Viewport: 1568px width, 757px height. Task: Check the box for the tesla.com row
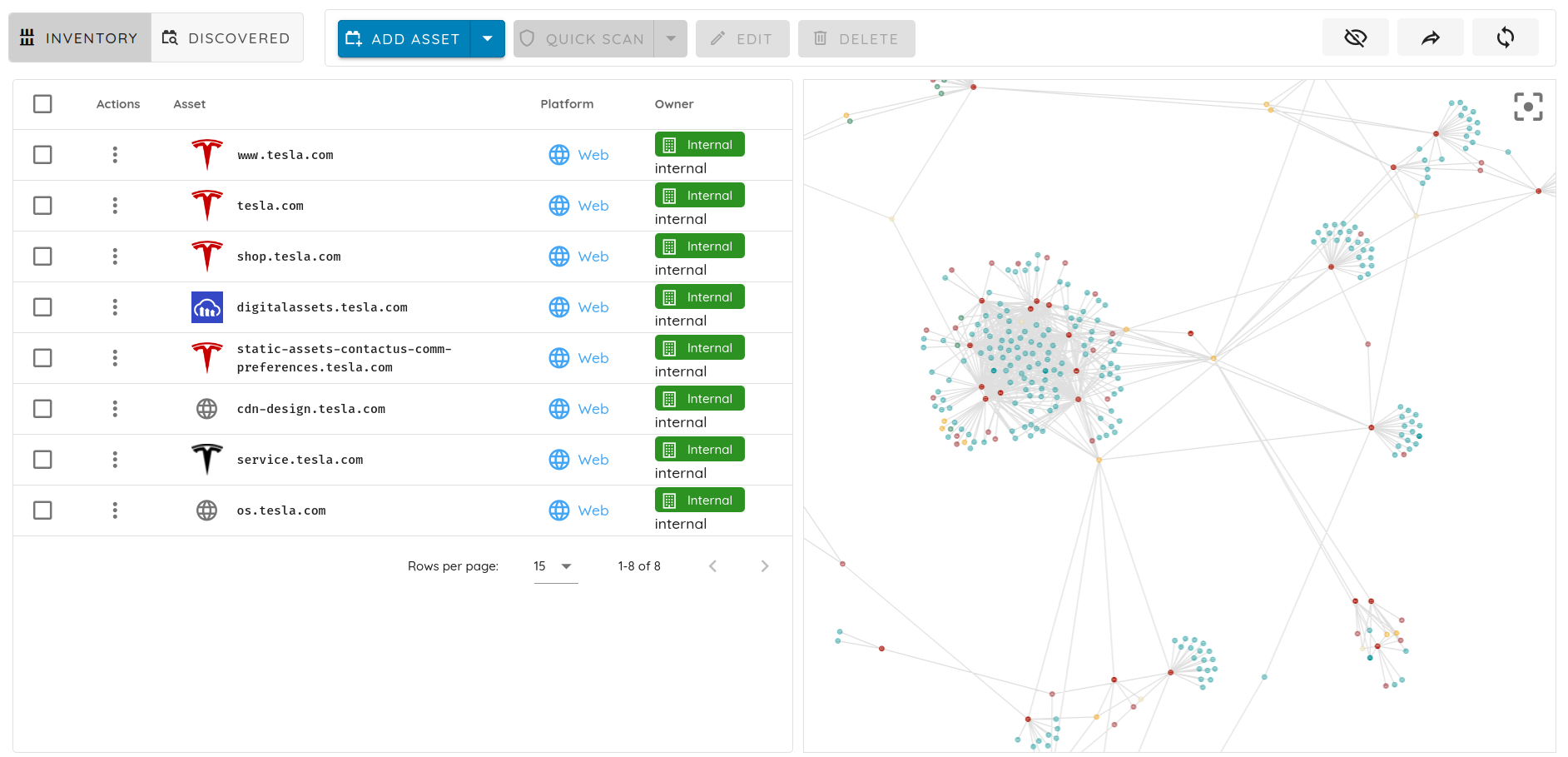[42, 206]
